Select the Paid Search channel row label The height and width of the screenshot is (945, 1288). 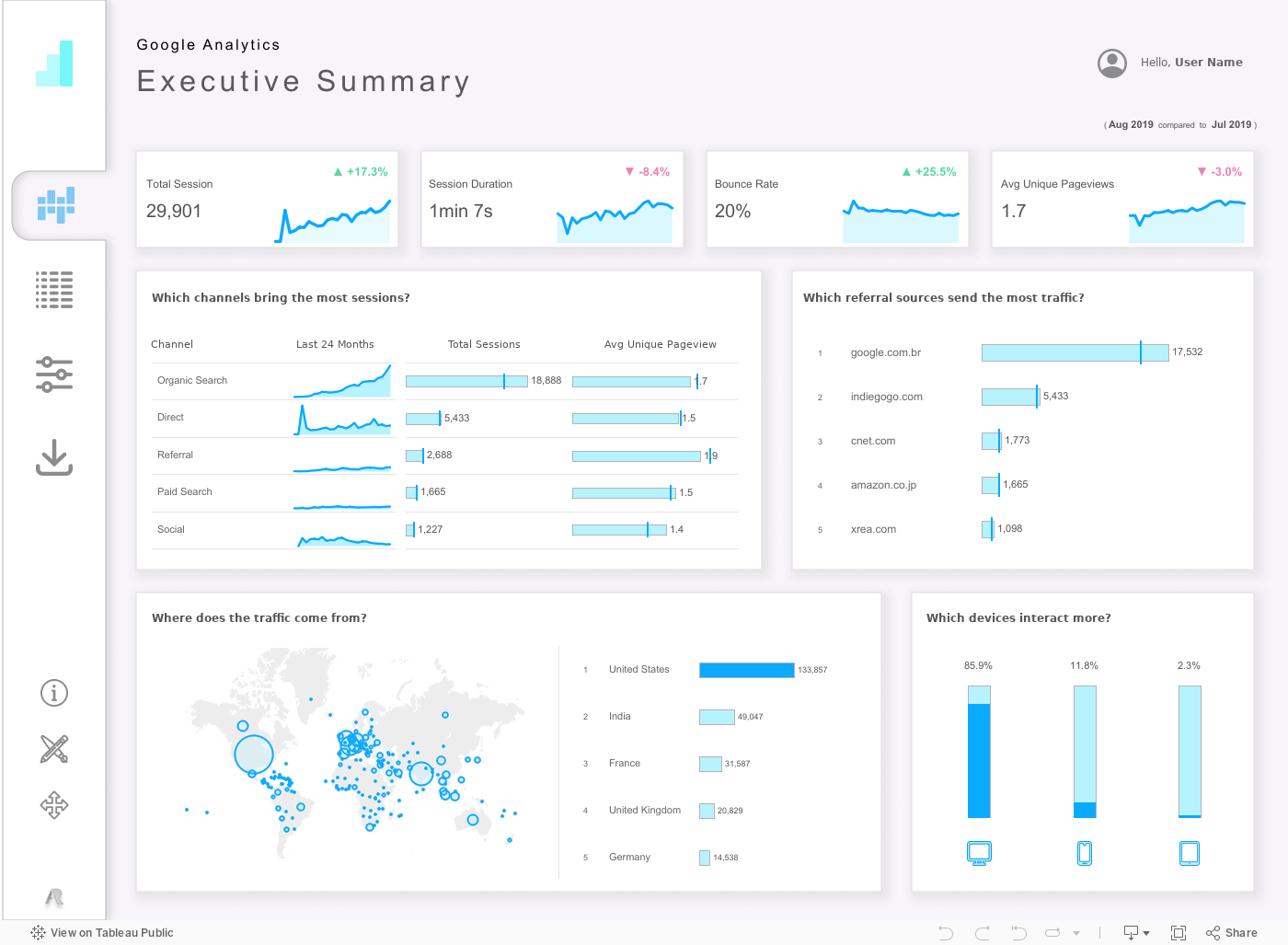pos(184,492)
